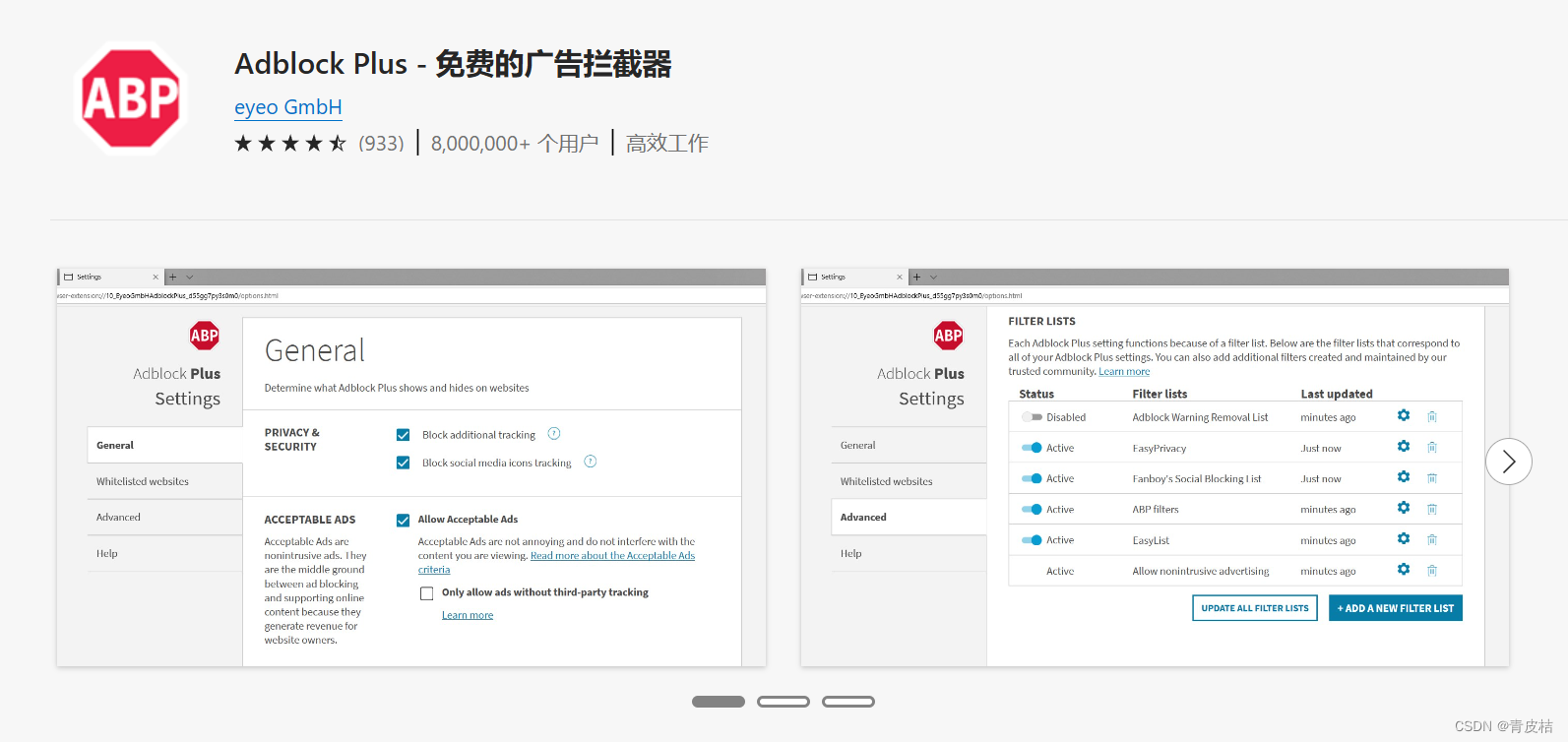Select the second carousel page indicator
The image size is (1568, 742).
tap(784, 702)
